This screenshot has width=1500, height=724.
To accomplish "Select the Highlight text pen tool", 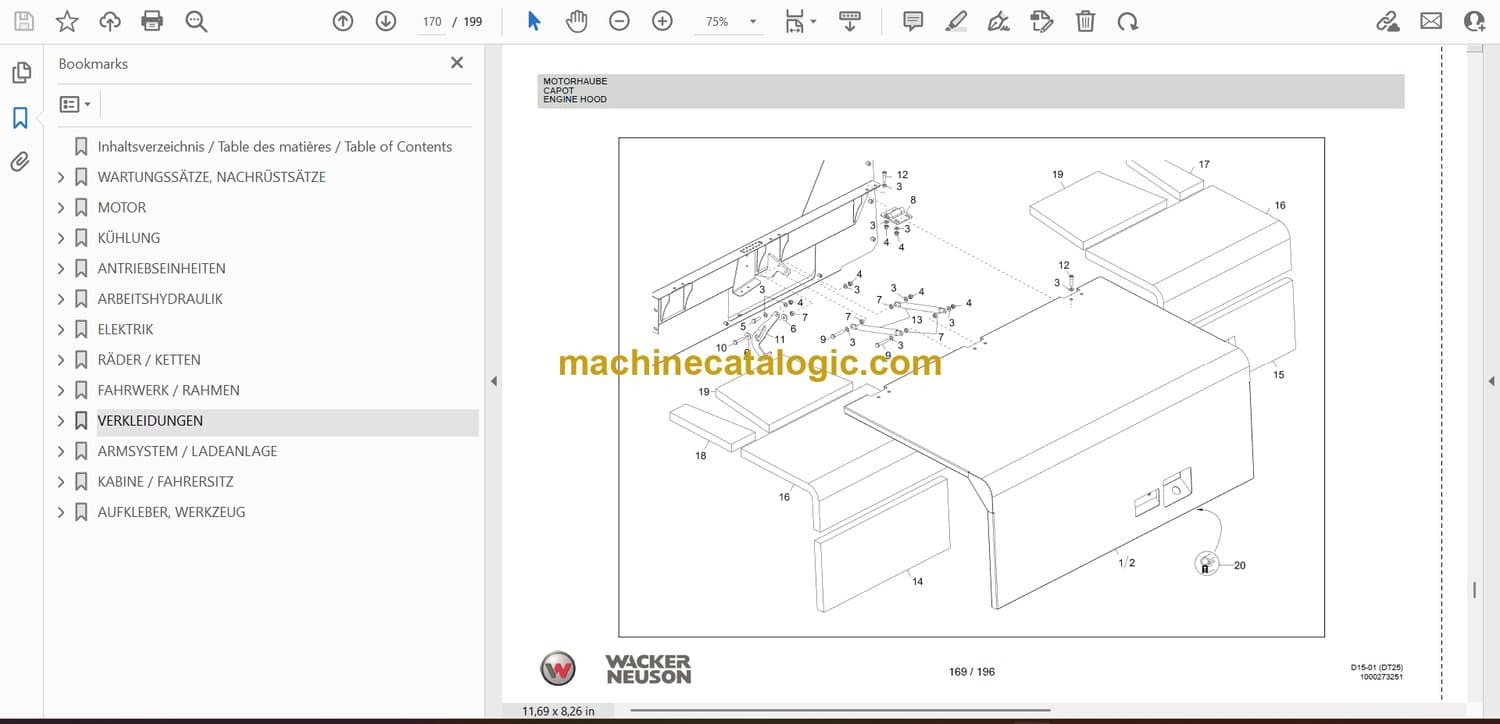I will click(956, 21).
